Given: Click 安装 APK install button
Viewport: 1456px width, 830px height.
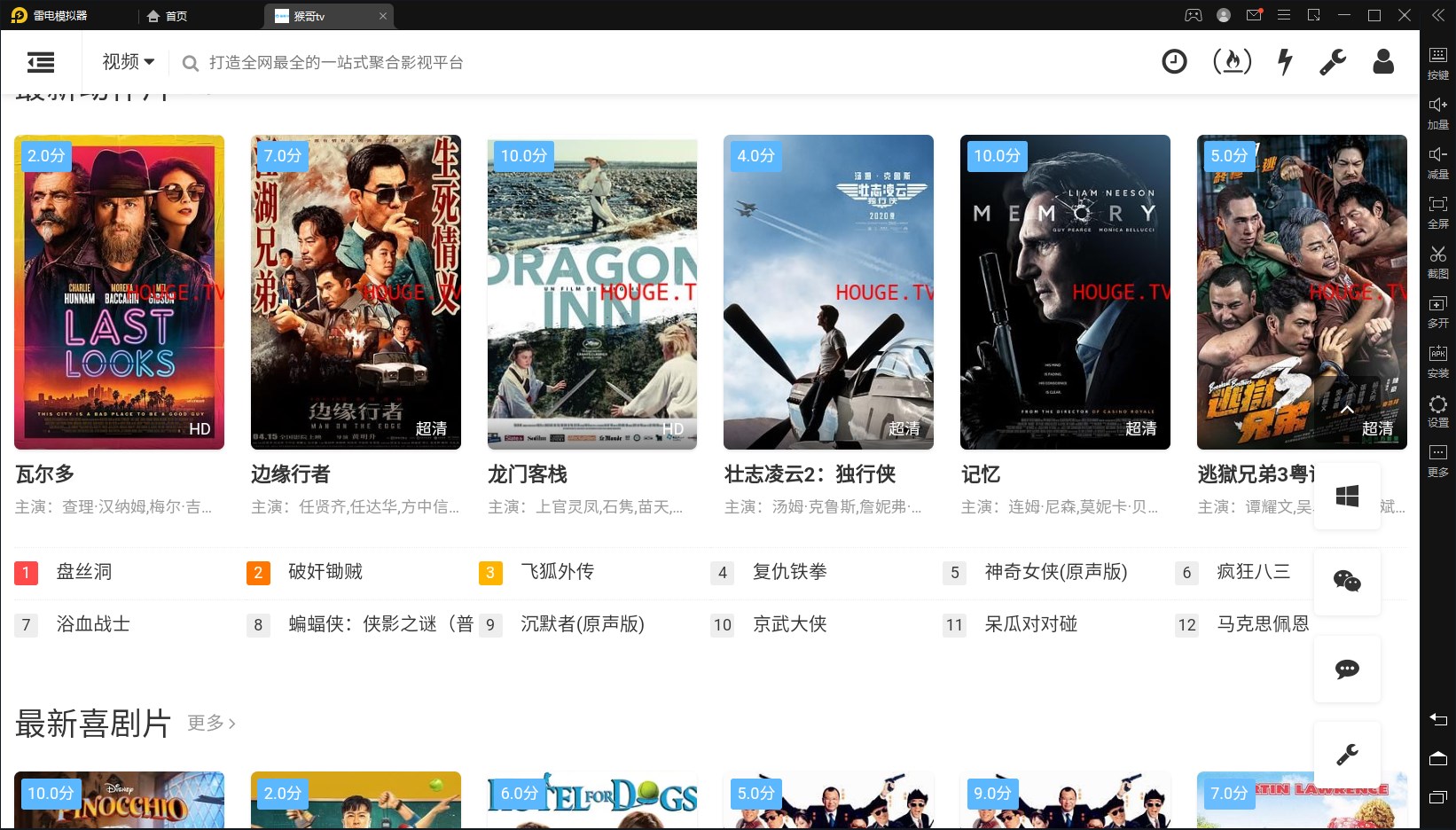Looking at the screenshot, I should click(1438, 361).
